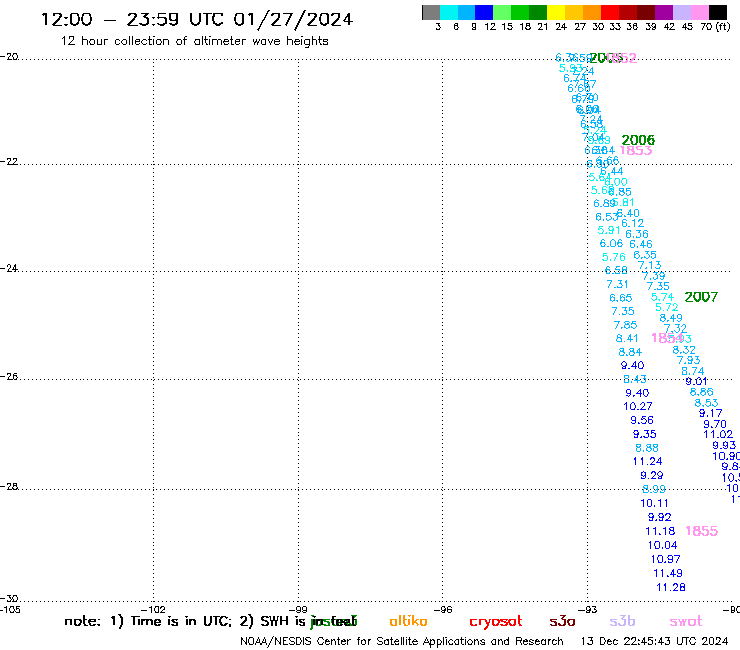Click the cyan swatch in the wave height legend

point(449,12)
